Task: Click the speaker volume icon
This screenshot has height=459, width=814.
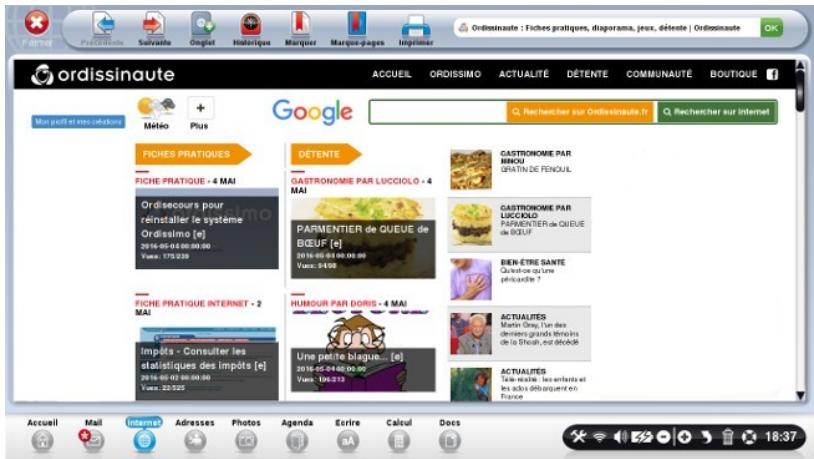Action: pyautogui.click(x=620, y=437)
